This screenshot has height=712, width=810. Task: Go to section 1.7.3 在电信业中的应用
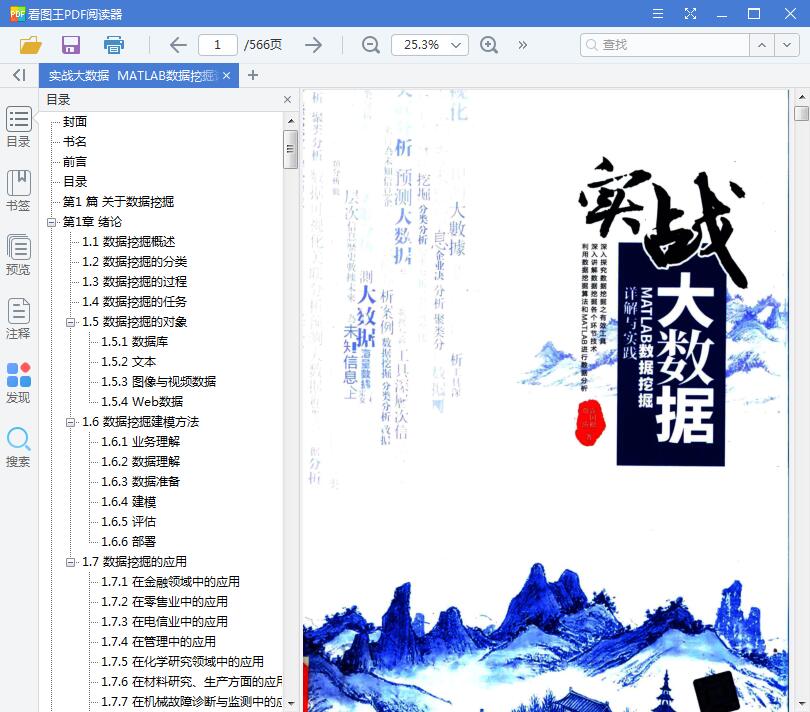[x=164, y=622]
